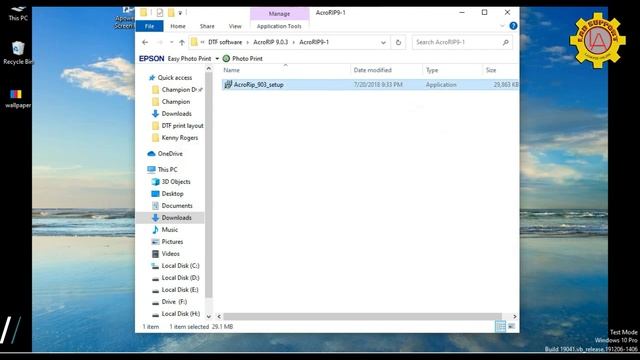Click horizontal scrollbar left arrow
This screenshot has height=360, width=640.
pos(219,316)
